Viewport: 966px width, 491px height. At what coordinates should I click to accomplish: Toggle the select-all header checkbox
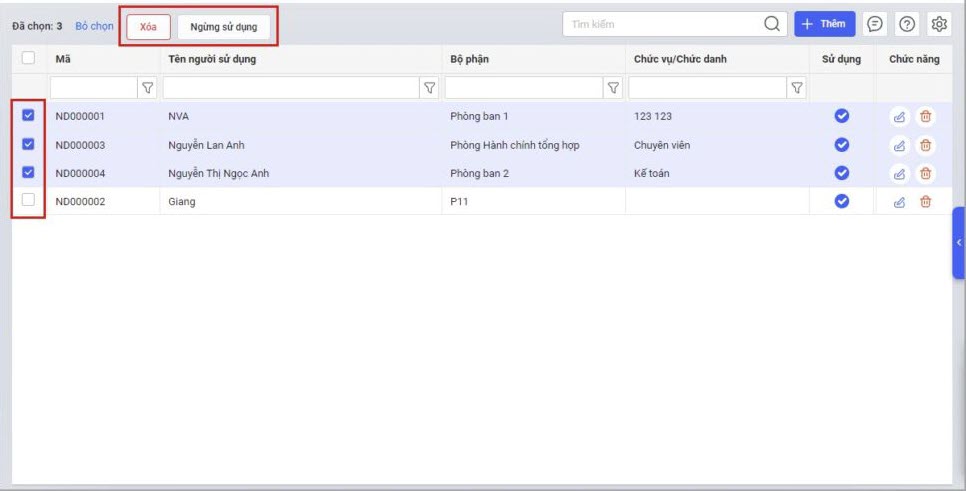pyautogui.click(x=28, y=59)
